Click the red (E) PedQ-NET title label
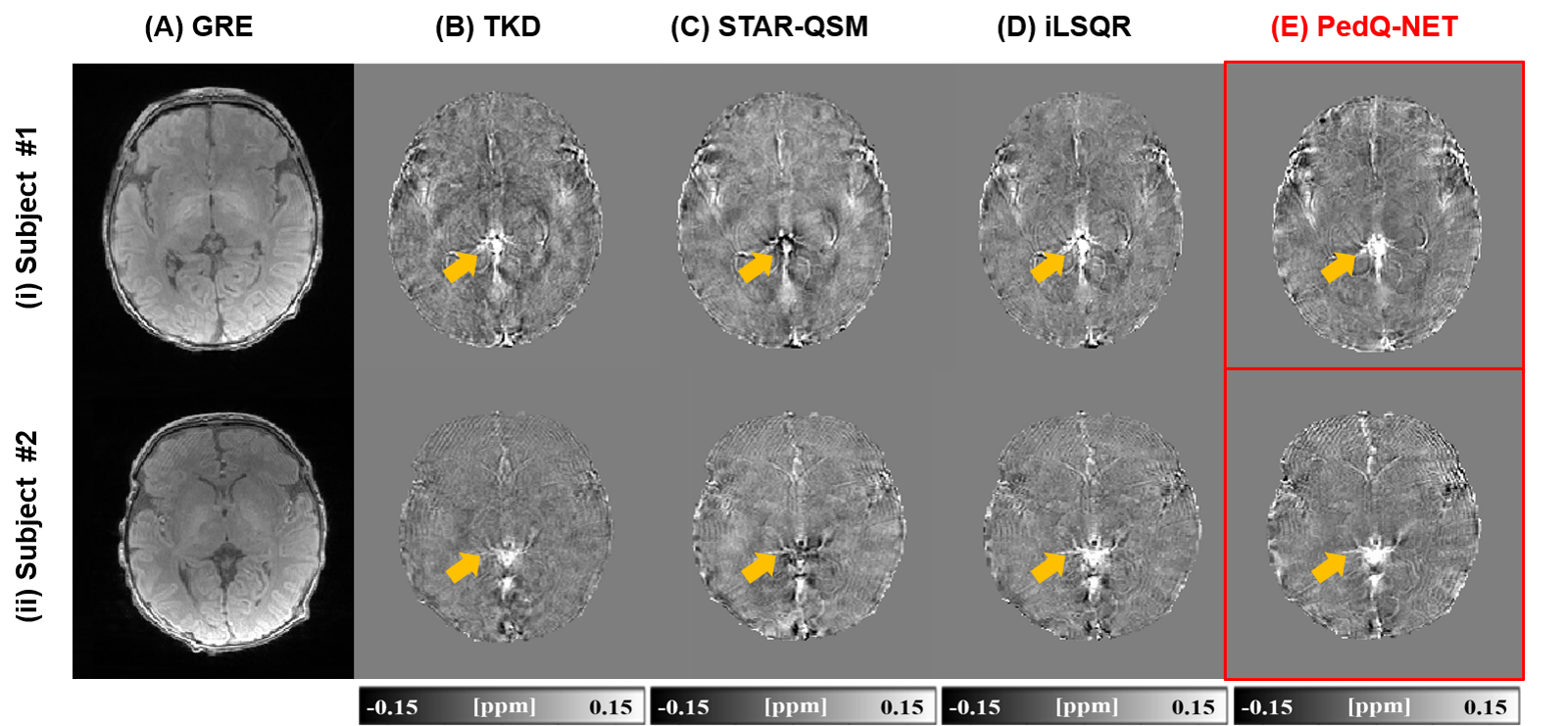 pos(1363,27)
